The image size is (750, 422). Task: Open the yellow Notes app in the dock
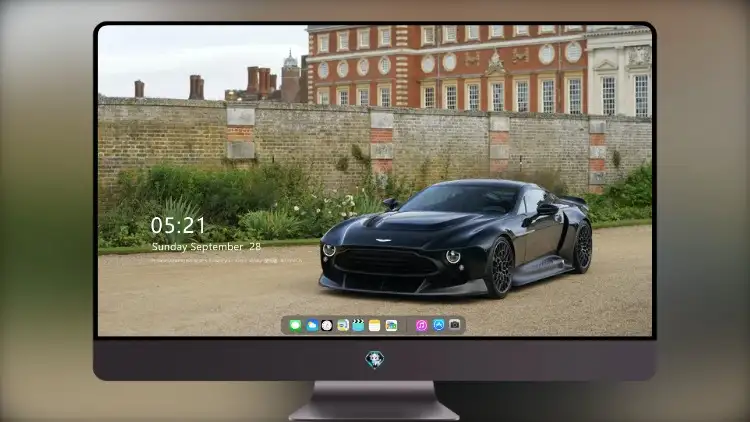pos(375,325)
